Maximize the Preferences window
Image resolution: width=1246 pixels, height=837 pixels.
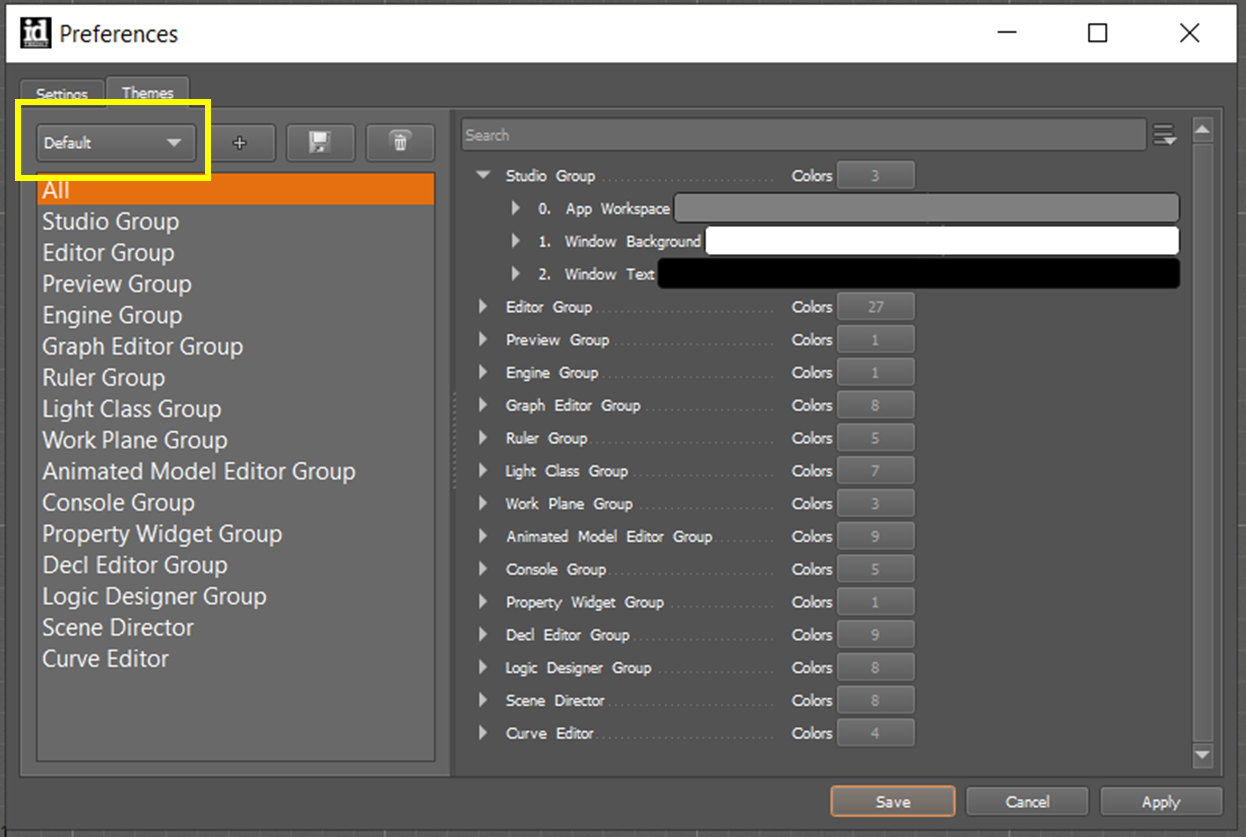pos(1097,33)
